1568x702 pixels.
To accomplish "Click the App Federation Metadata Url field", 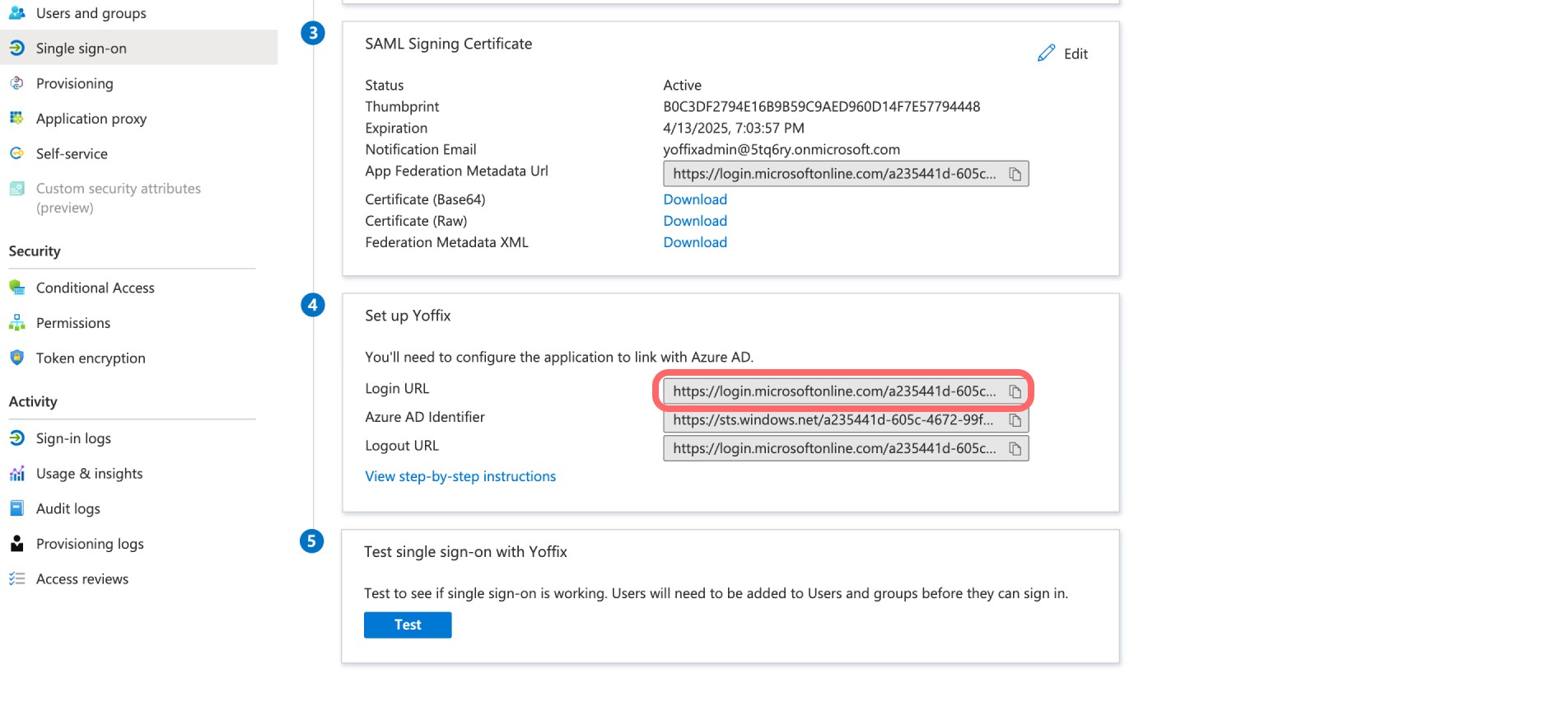I will coord(846,174).
